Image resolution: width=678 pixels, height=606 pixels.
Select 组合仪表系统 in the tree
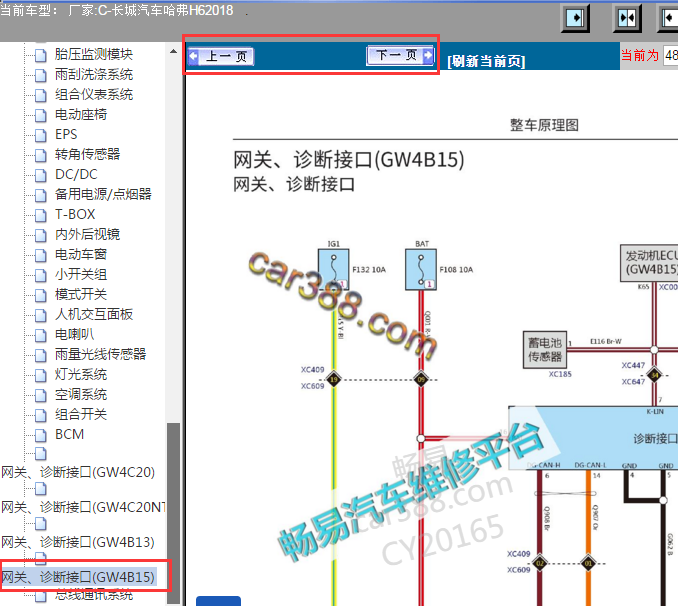pyautogui.click(x=93, y=94)
